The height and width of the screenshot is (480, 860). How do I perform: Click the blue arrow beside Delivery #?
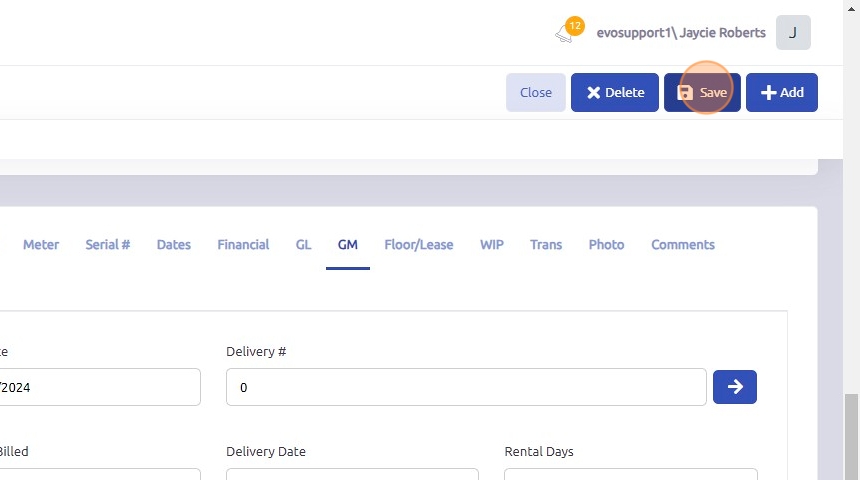click(x=735, y=387)
